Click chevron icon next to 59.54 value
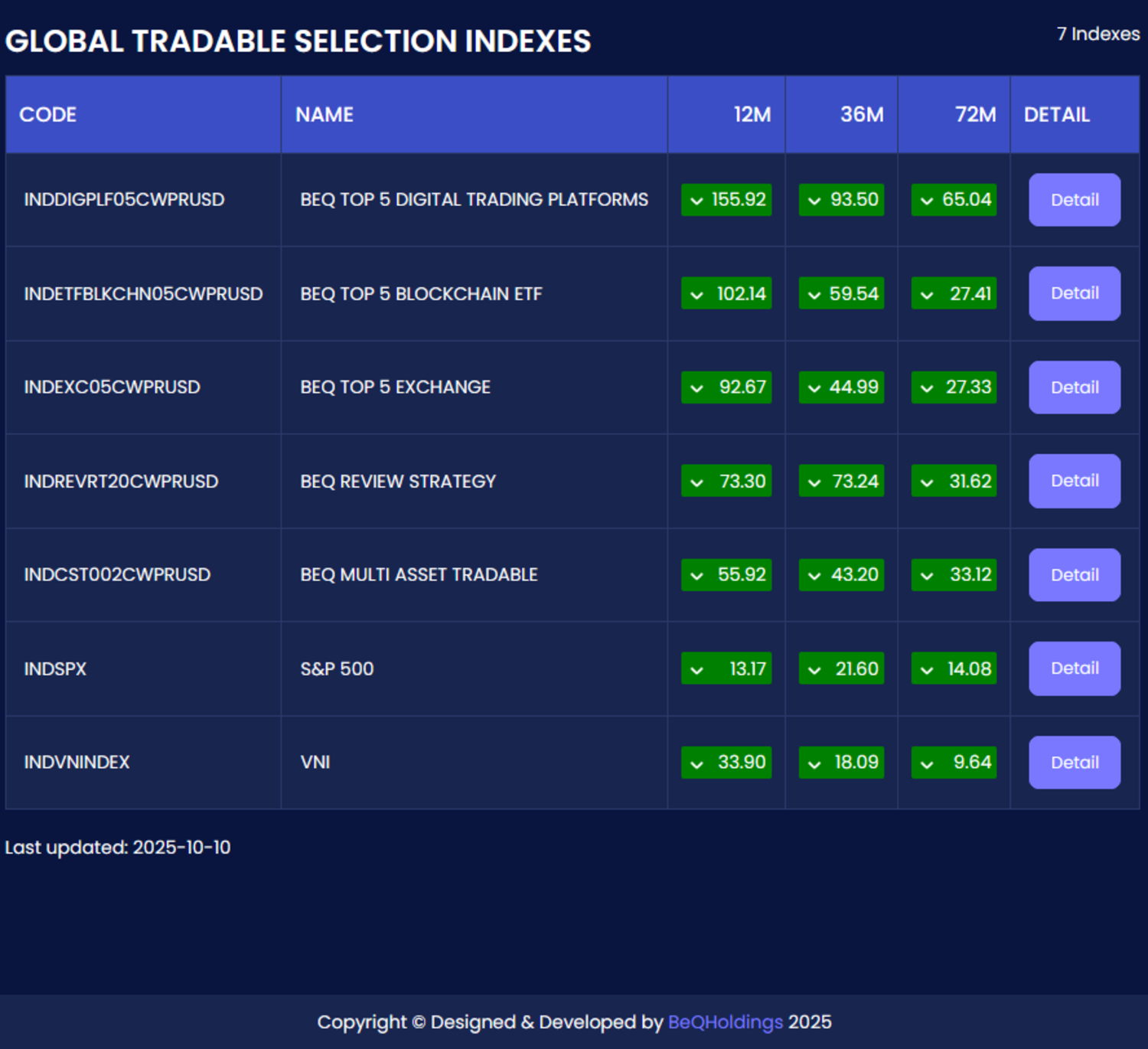The image size is (1148, 1049). (814, 295)
